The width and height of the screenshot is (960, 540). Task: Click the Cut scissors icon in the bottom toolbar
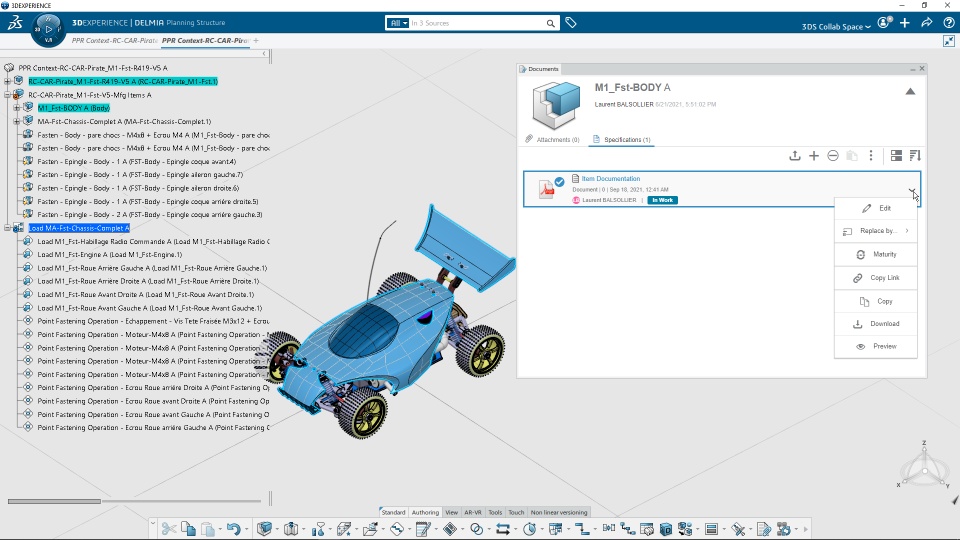point(169,528)
